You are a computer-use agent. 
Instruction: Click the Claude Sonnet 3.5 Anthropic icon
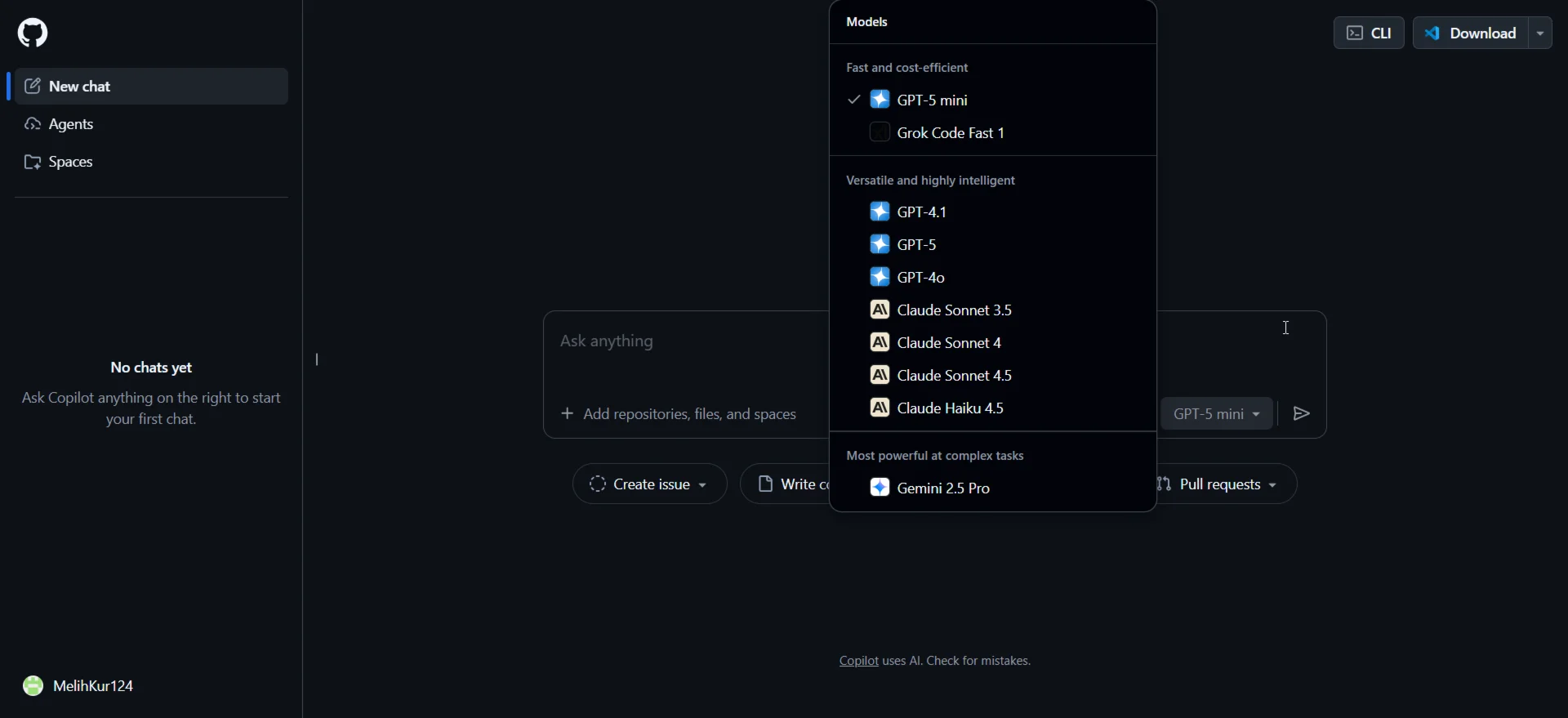(x=880, y=310)
